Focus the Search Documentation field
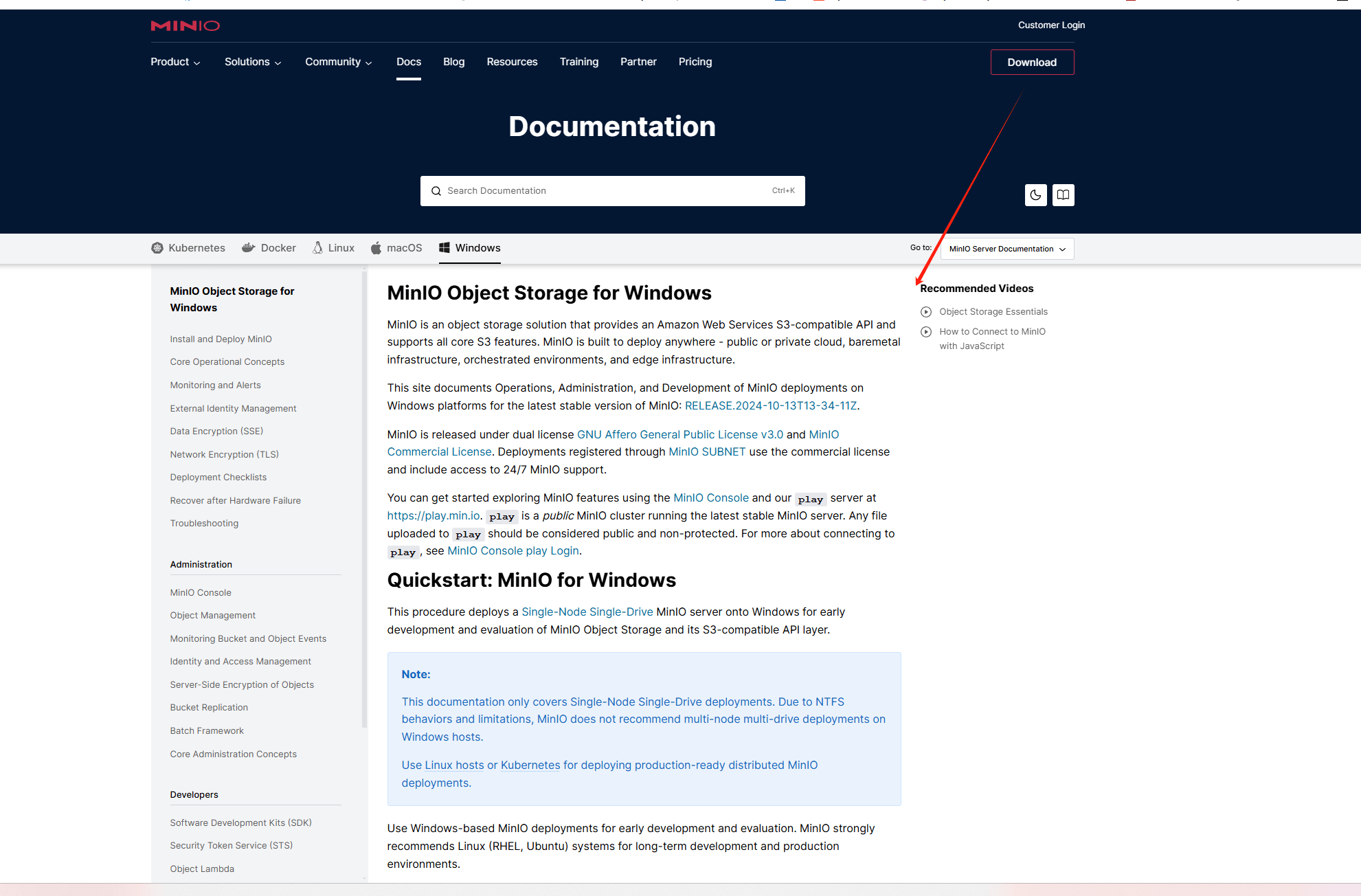The image size is (1361, 896). pyautogui.click(x=613, y=191)
